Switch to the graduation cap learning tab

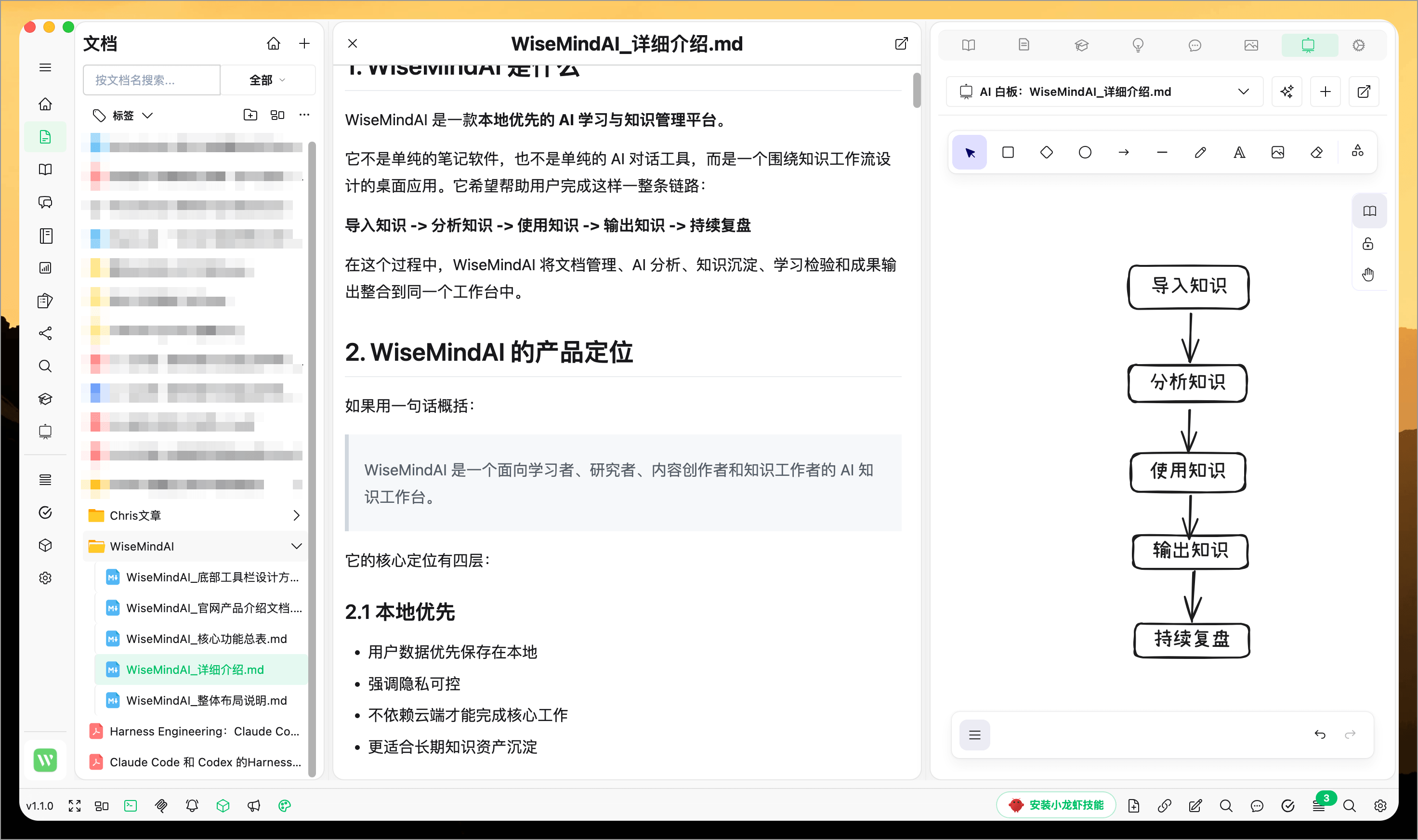(1081, 45)
